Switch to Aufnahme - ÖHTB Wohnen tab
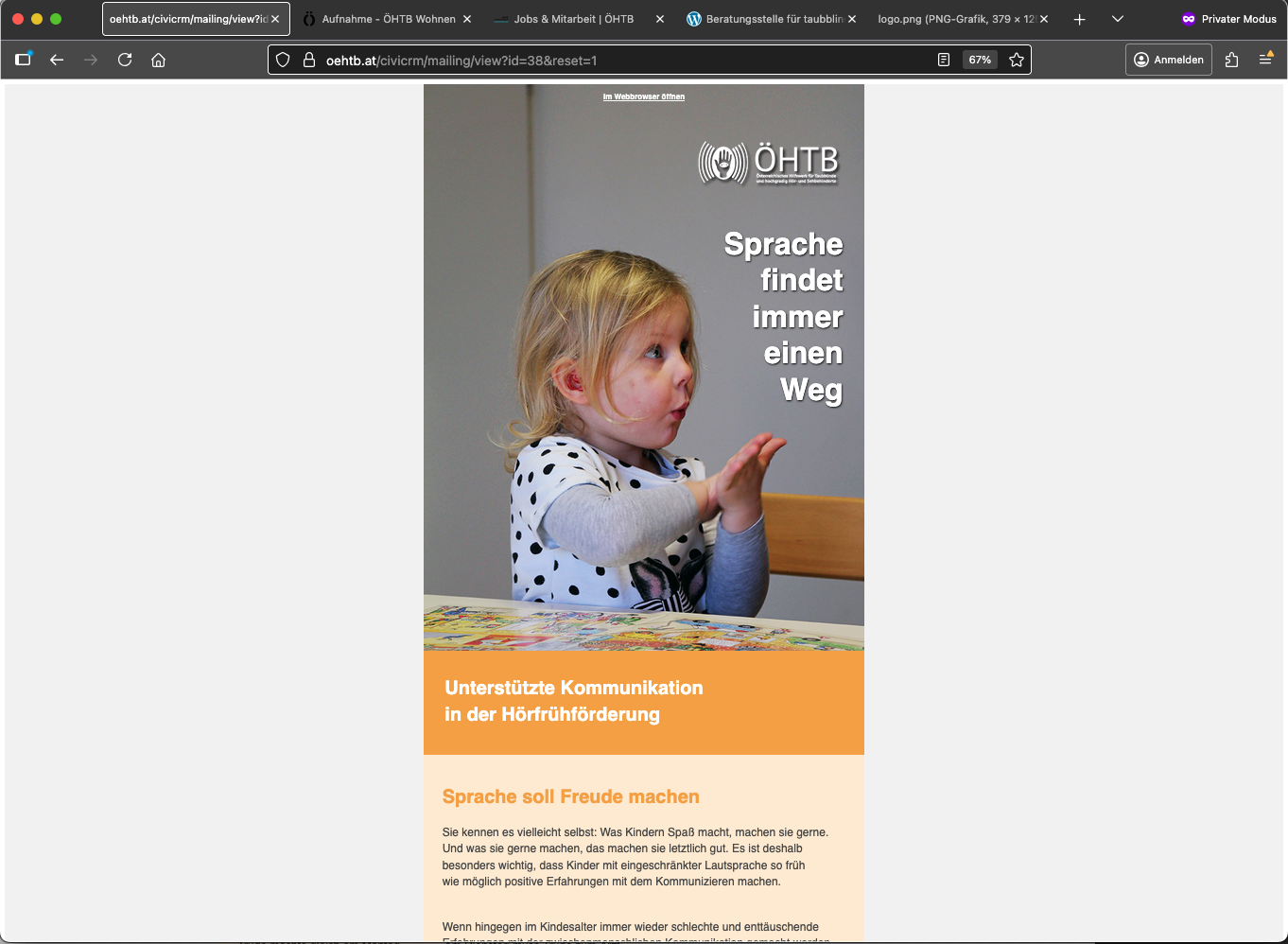The image size is (1288, 944). (388, 19)
